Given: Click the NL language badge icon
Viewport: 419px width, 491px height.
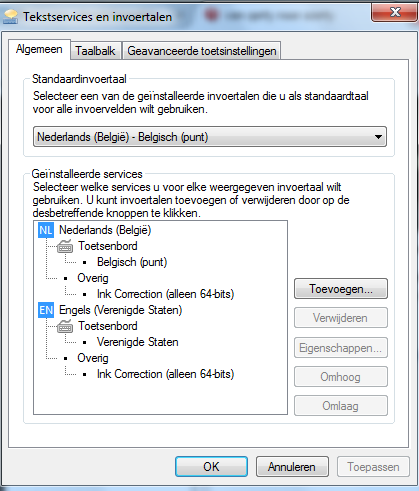Looking at the screenshot, I should coord(46,230).
